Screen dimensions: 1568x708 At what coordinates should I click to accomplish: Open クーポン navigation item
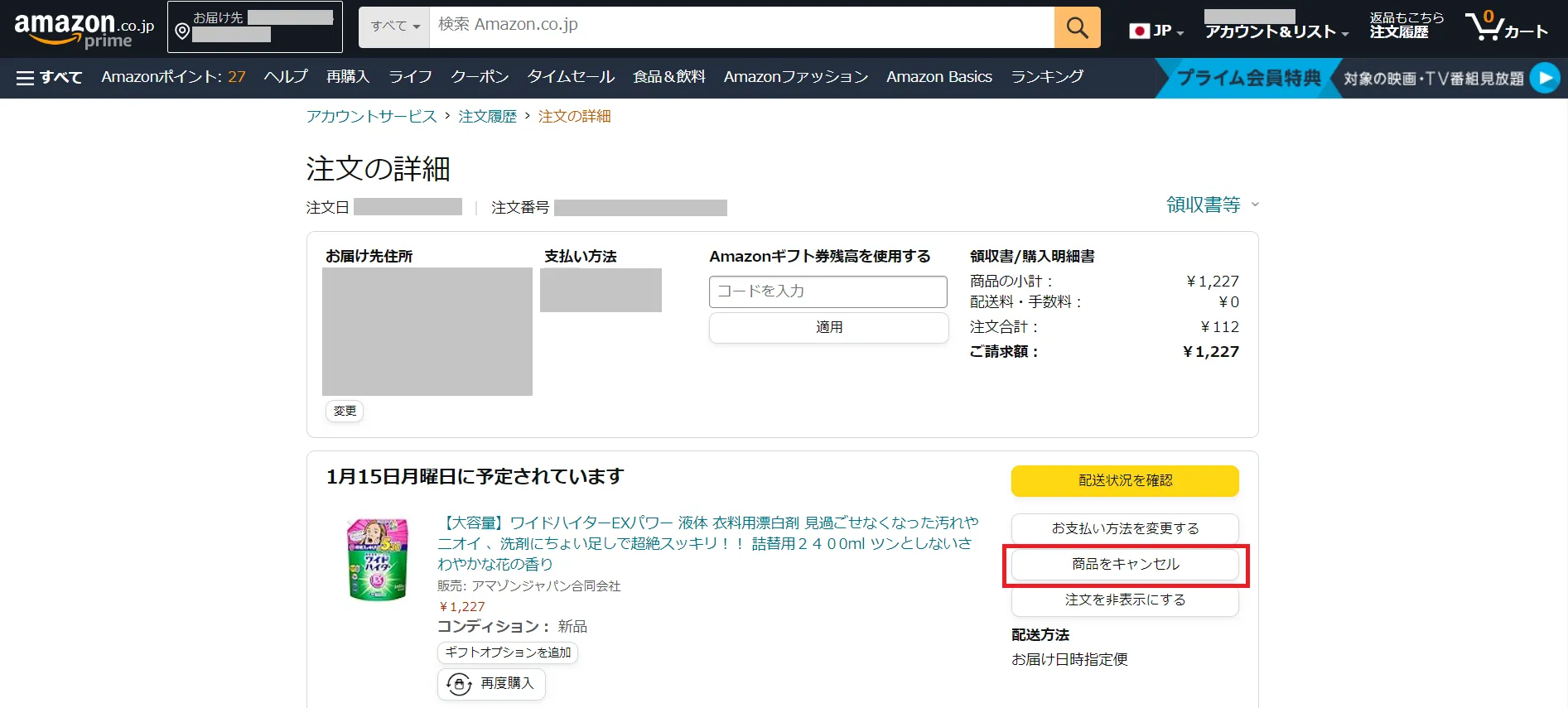pos(480,77)
